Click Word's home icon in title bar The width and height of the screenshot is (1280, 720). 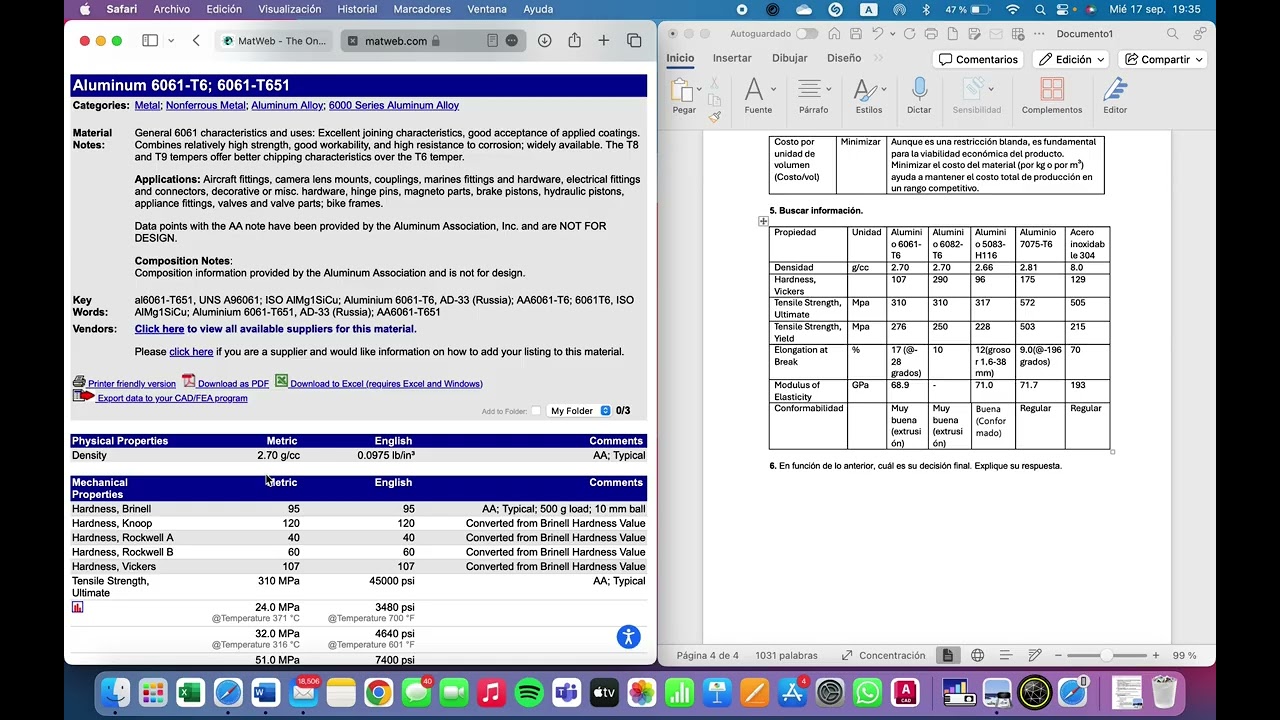pos(836,34)
